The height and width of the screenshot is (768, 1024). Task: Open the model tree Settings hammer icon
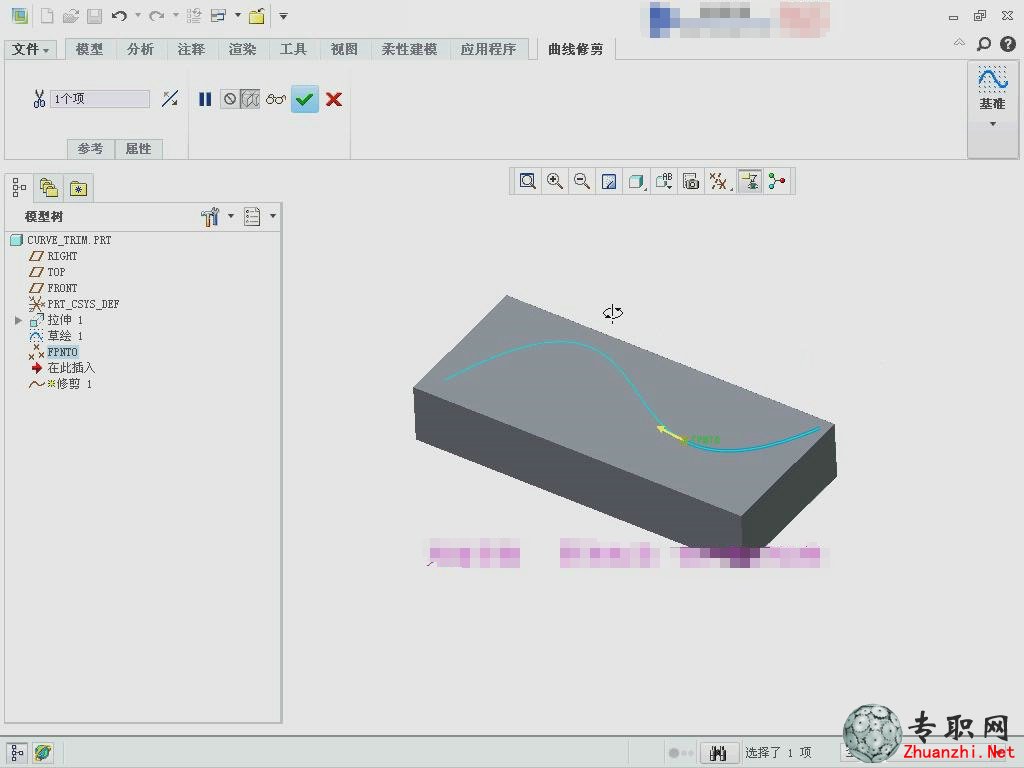point(210,216)
